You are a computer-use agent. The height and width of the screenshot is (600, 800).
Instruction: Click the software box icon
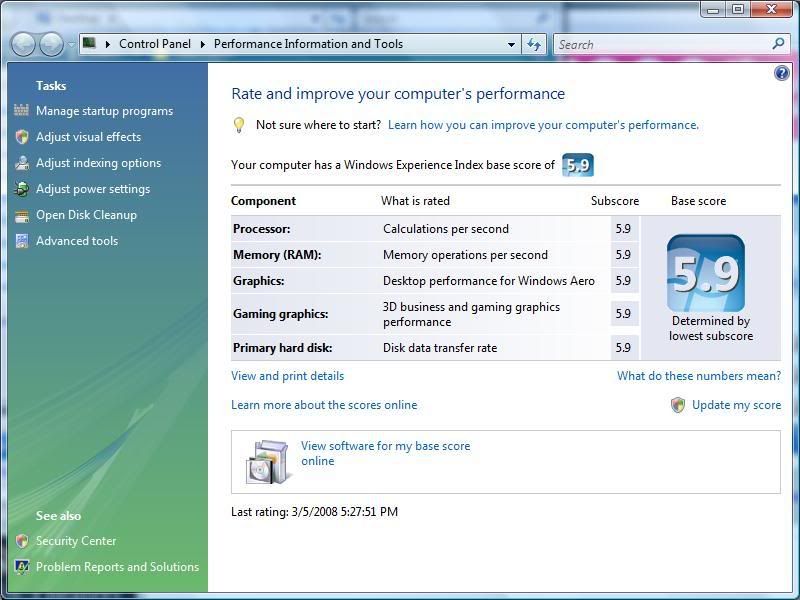pyautogui.click(x=269, y=462)
